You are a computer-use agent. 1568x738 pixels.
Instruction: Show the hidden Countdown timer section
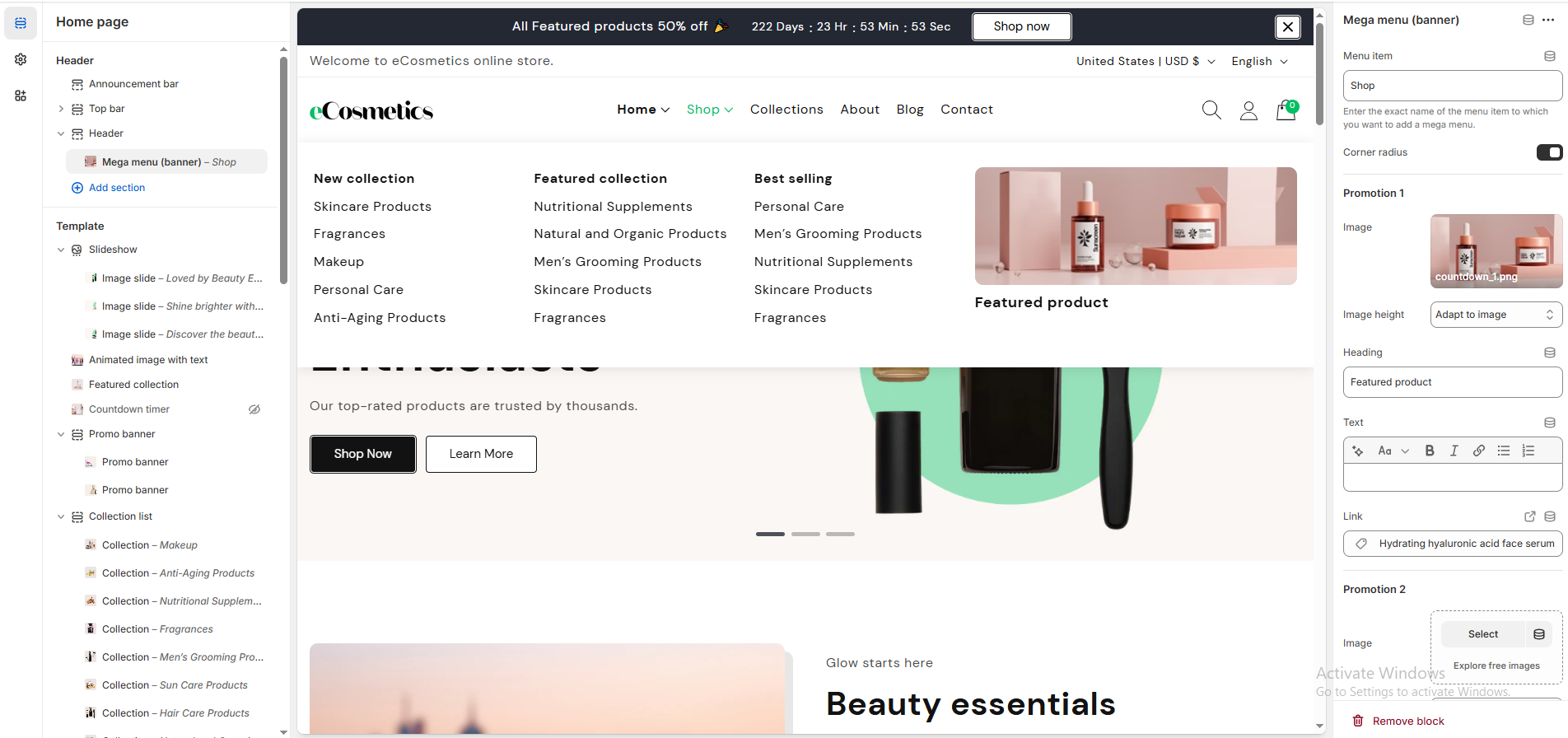(254, 409)
